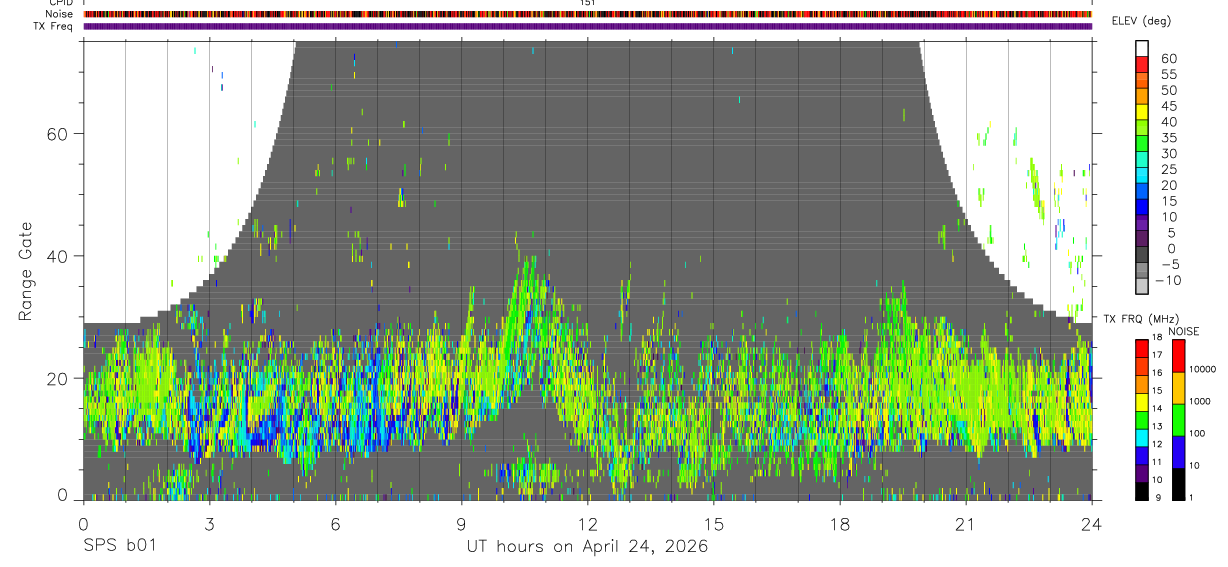Click the 3 hour tick on the UT axis
This screenshot has height=567, width=1228.
209,525
